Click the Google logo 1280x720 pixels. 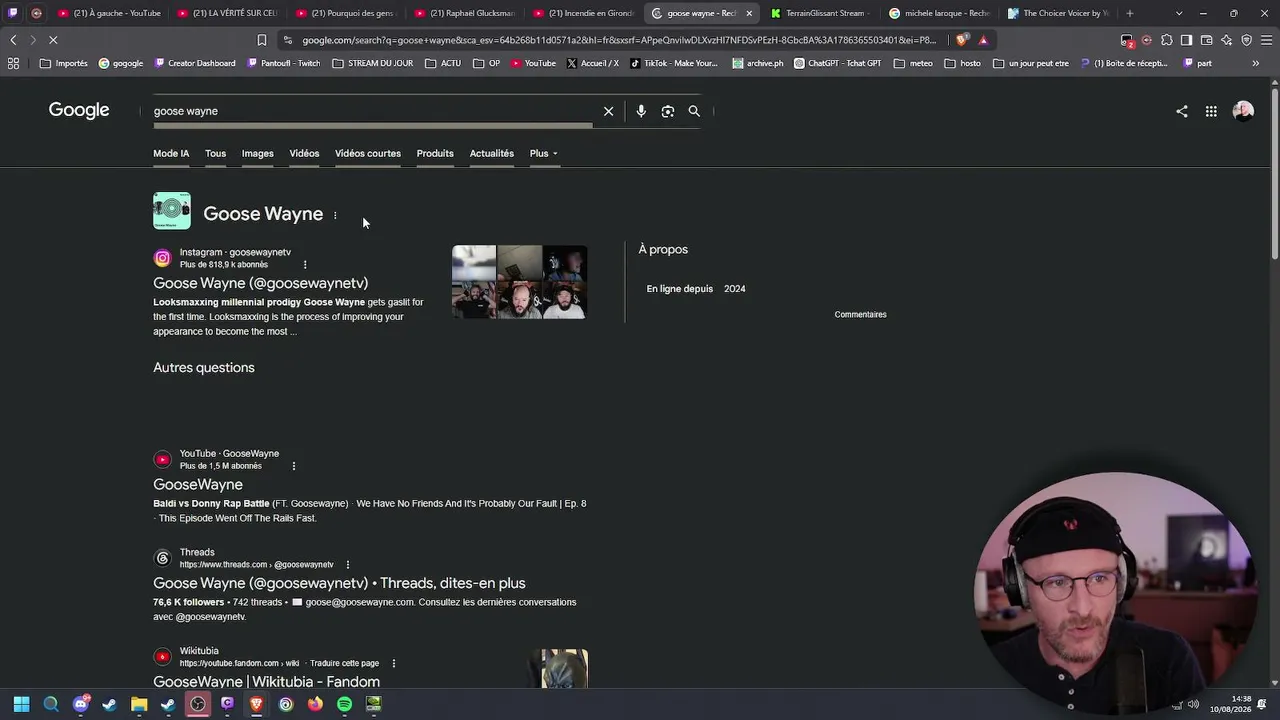click(x=79, y=110)
